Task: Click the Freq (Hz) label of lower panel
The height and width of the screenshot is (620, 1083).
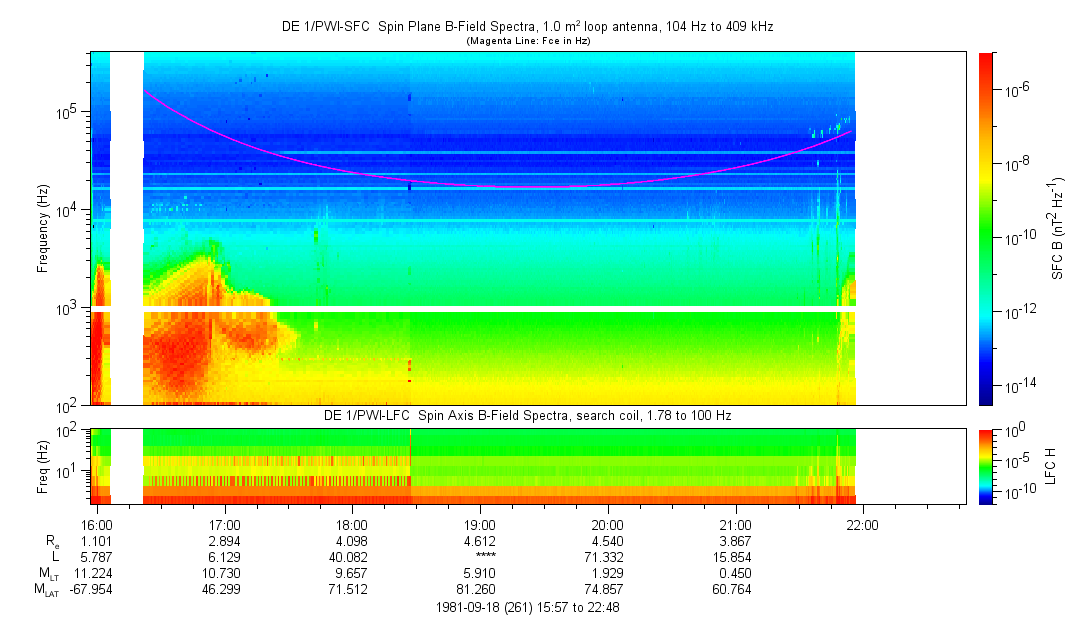Action: (43, 467)
